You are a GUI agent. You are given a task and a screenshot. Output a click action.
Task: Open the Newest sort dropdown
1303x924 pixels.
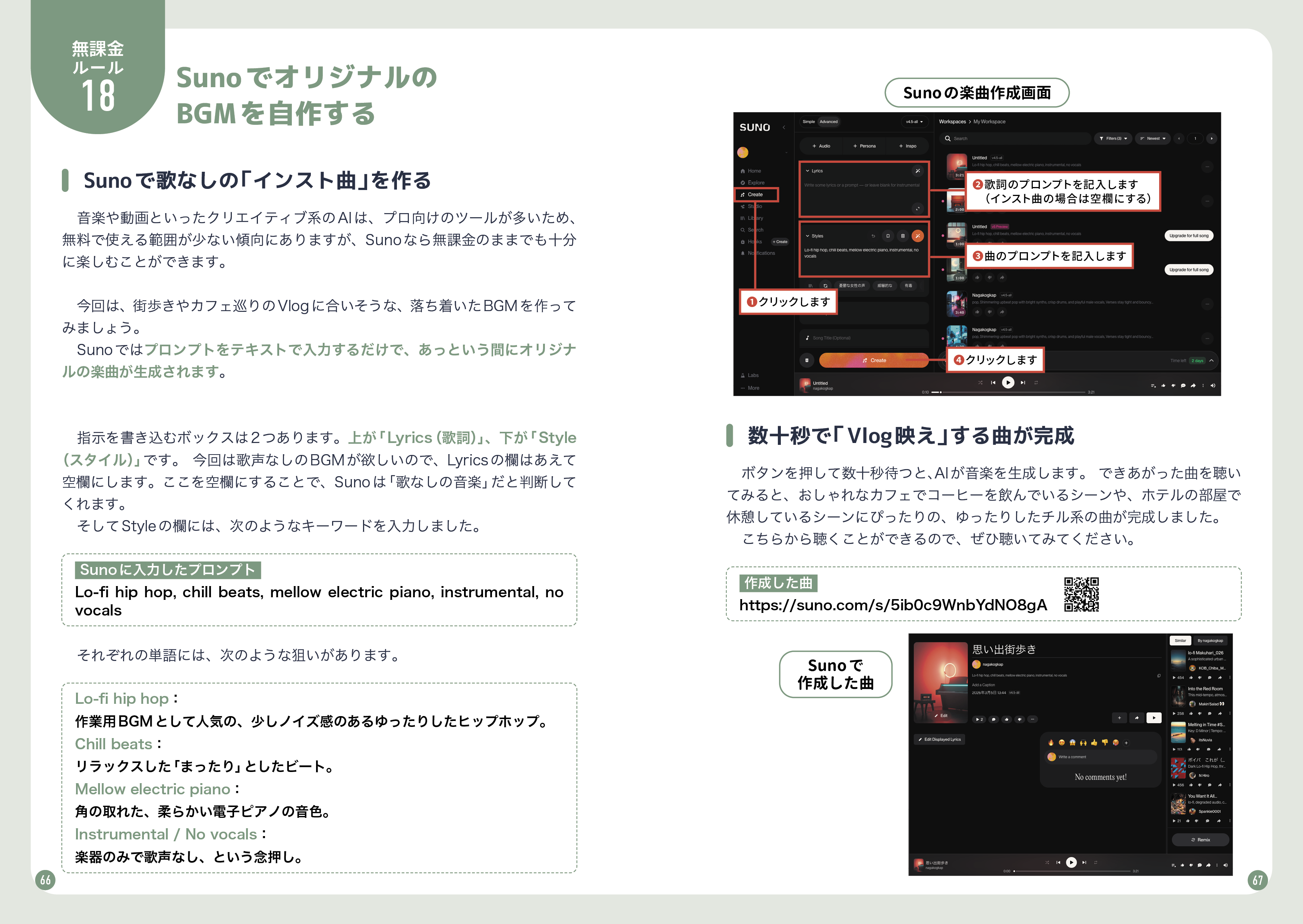[1153, 138]
